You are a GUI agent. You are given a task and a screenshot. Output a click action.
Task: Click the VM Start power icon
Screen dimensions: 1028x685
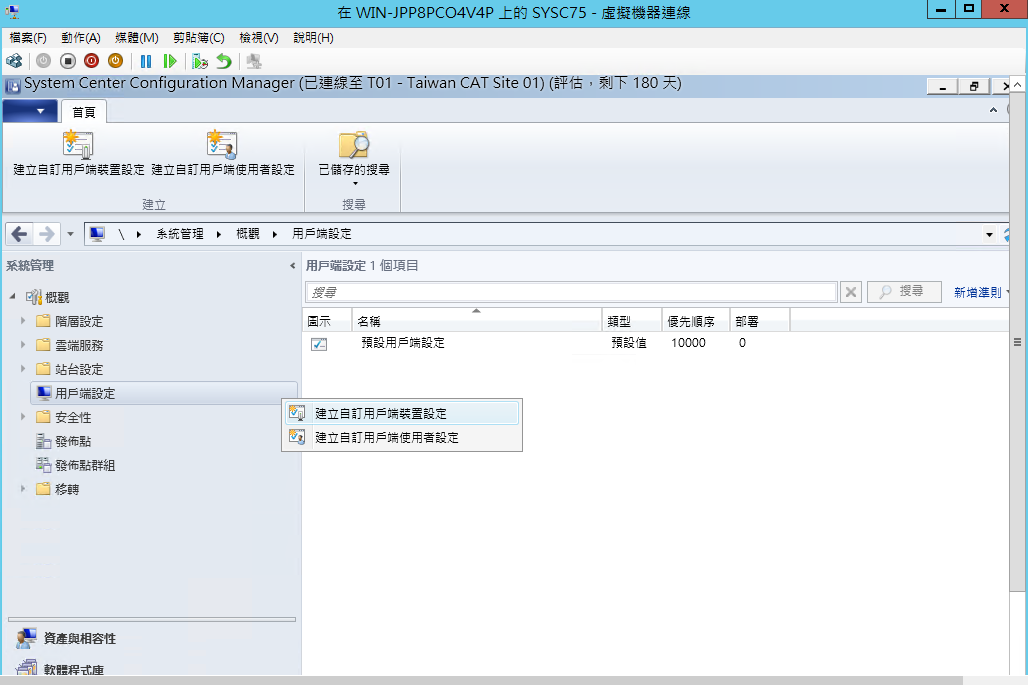[43, 61]
